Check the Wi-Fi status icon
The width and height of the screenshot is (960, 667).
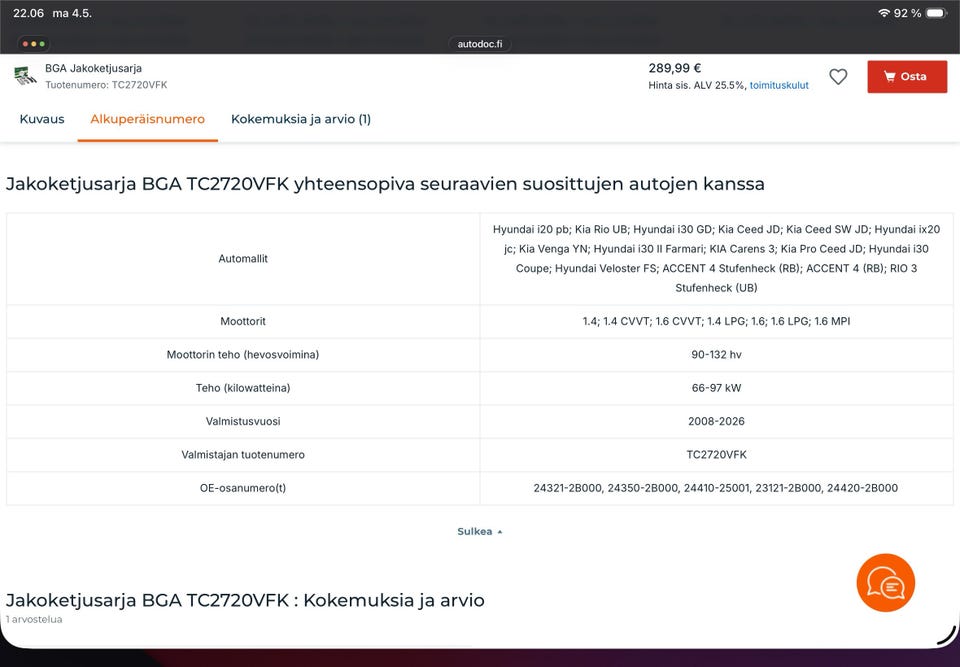coord(883,13)
